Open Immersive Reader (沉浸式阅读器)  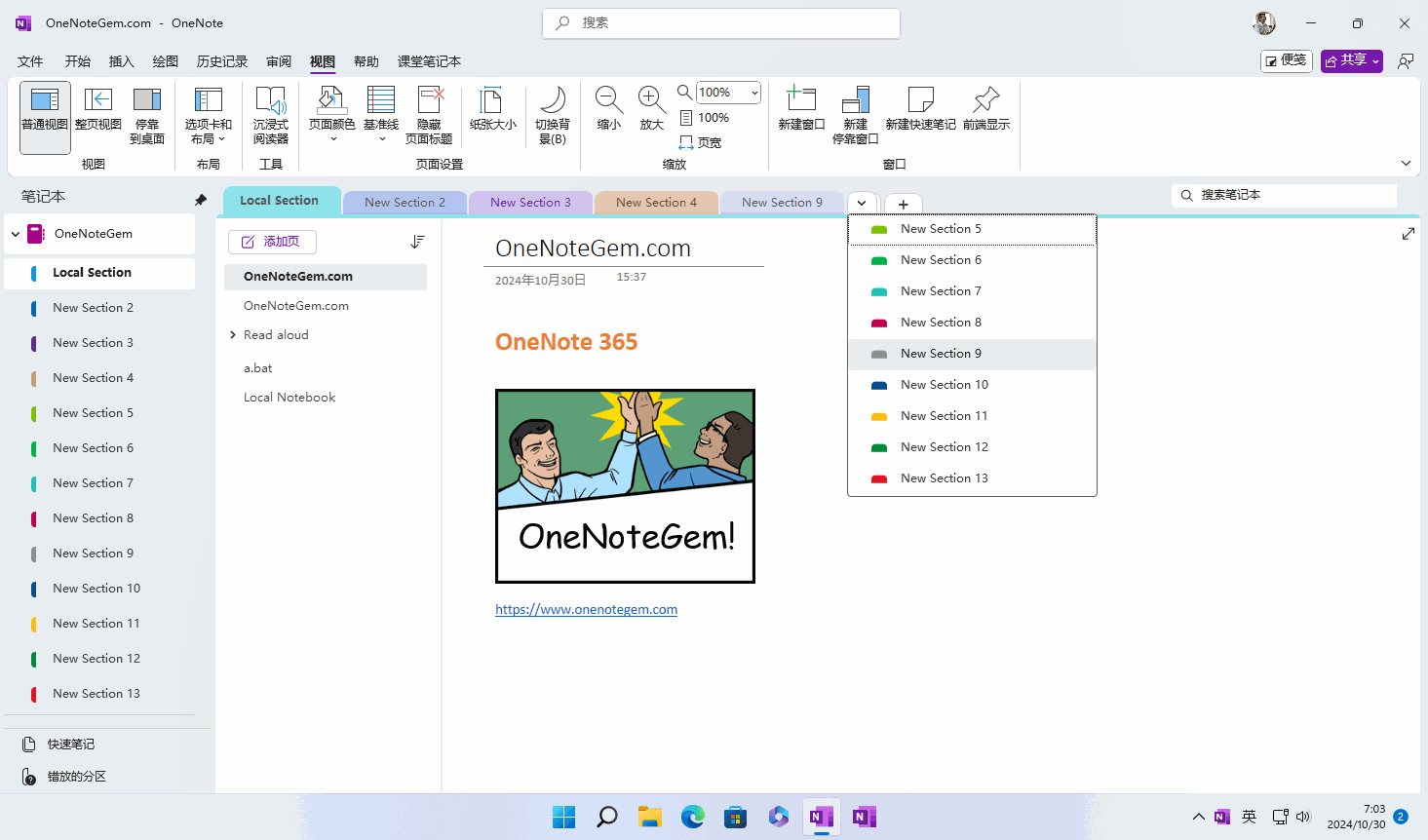click(x=270, y=116)
